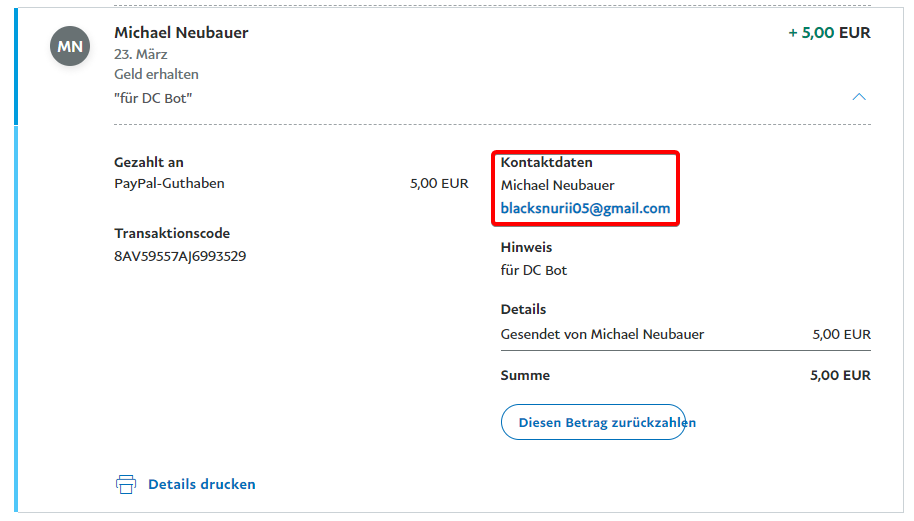
Task: Click the Gezahlt an heading
Action: pyautogui.click(x=149, y=162)
